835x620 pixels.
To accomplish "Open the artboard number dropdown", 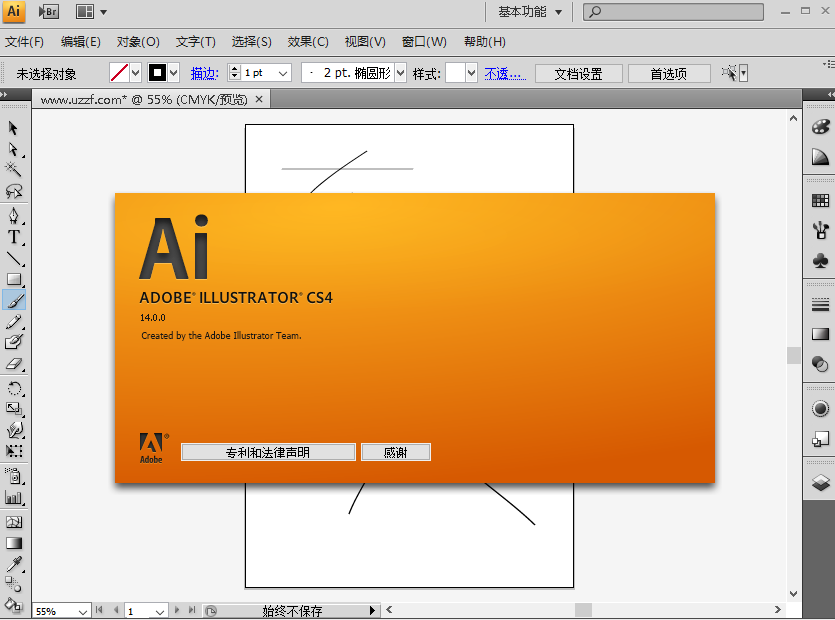I will (x=160, y=611).
